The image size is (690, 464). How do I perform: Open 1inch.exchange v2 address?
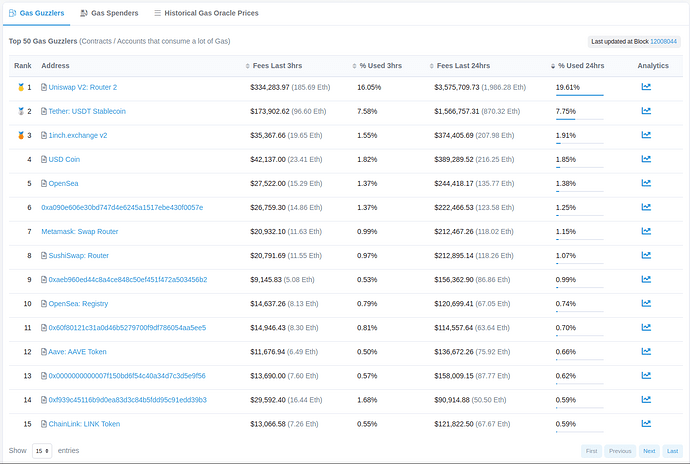pyautogui.click(x=78, y=135)
